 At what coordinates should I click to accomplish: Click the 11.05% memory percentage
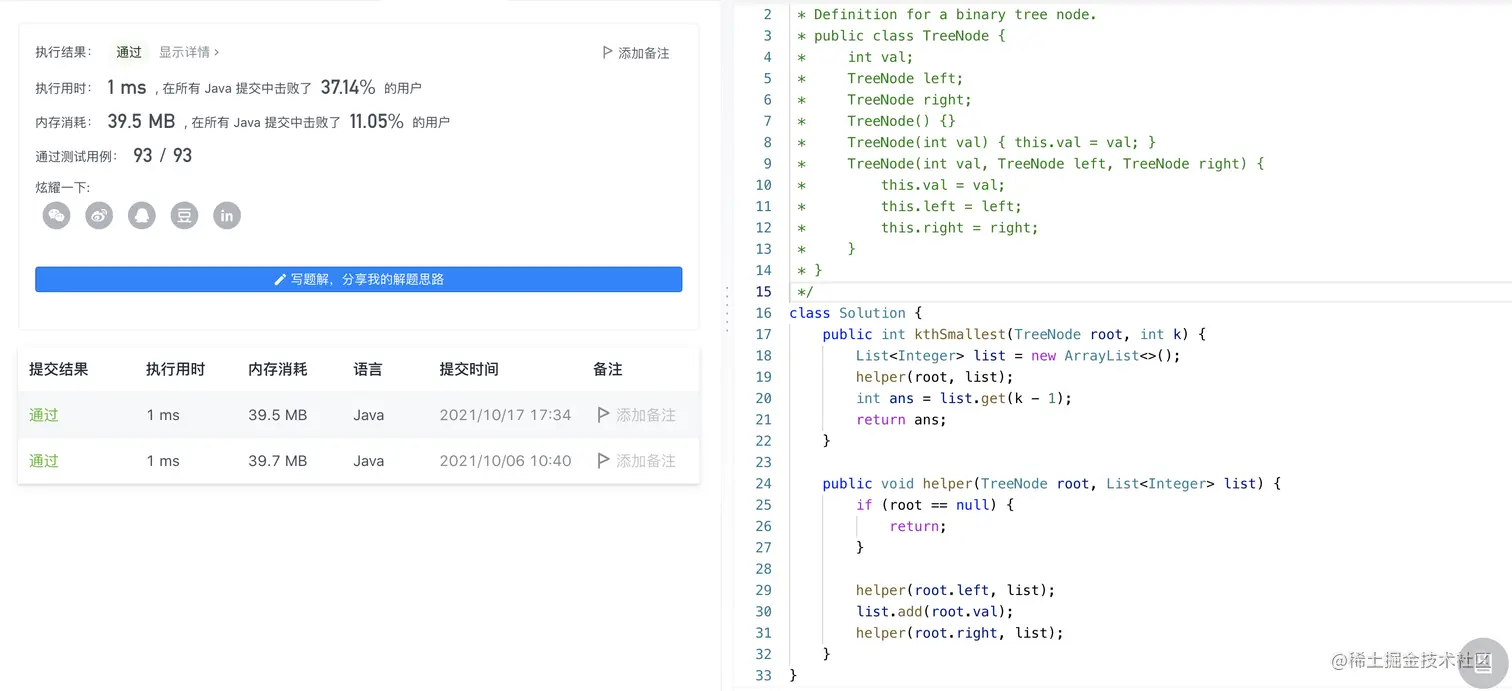point(377,122)
